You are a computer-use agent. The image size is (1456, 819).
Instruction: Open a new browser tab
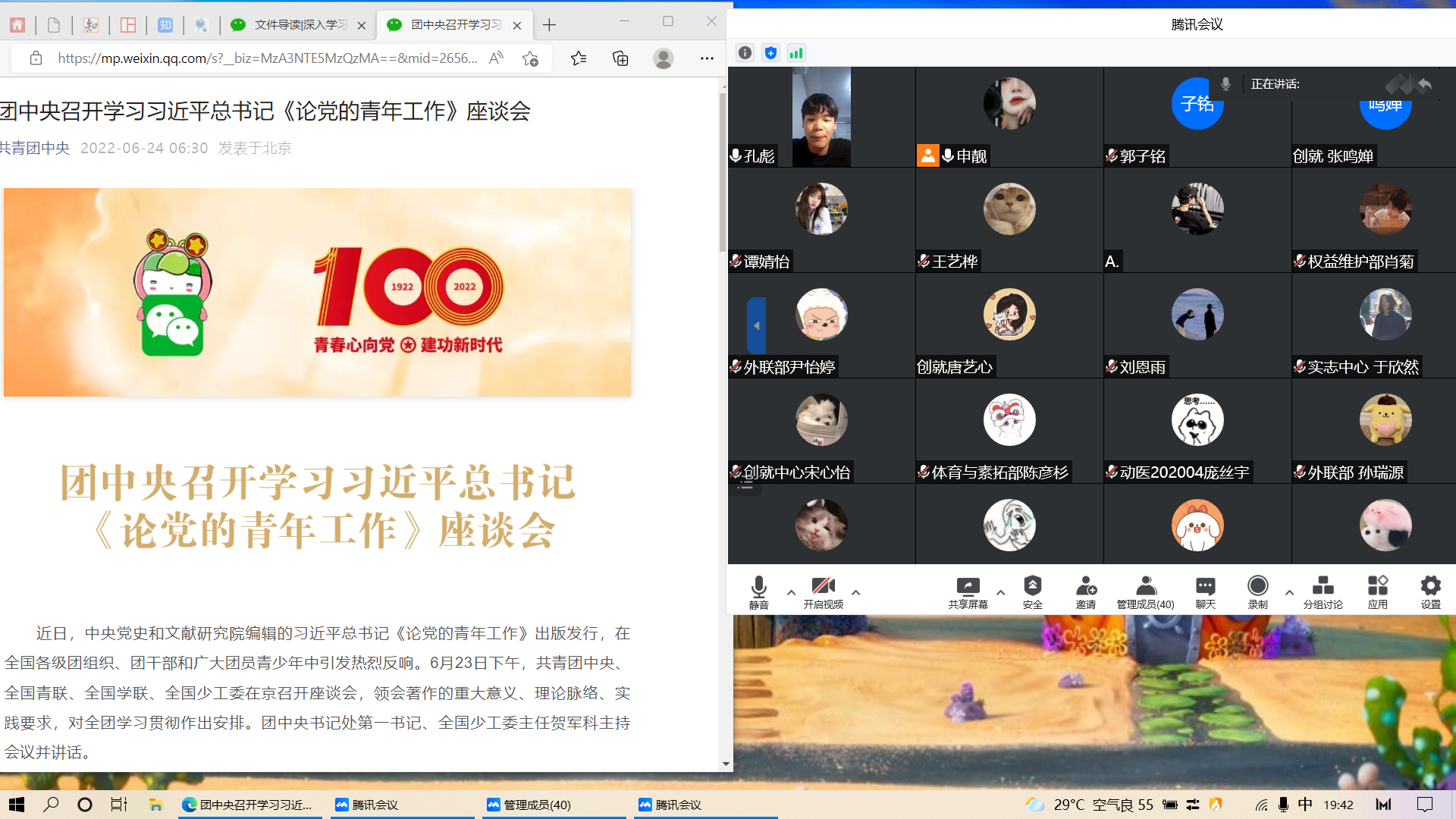[549, 25]
